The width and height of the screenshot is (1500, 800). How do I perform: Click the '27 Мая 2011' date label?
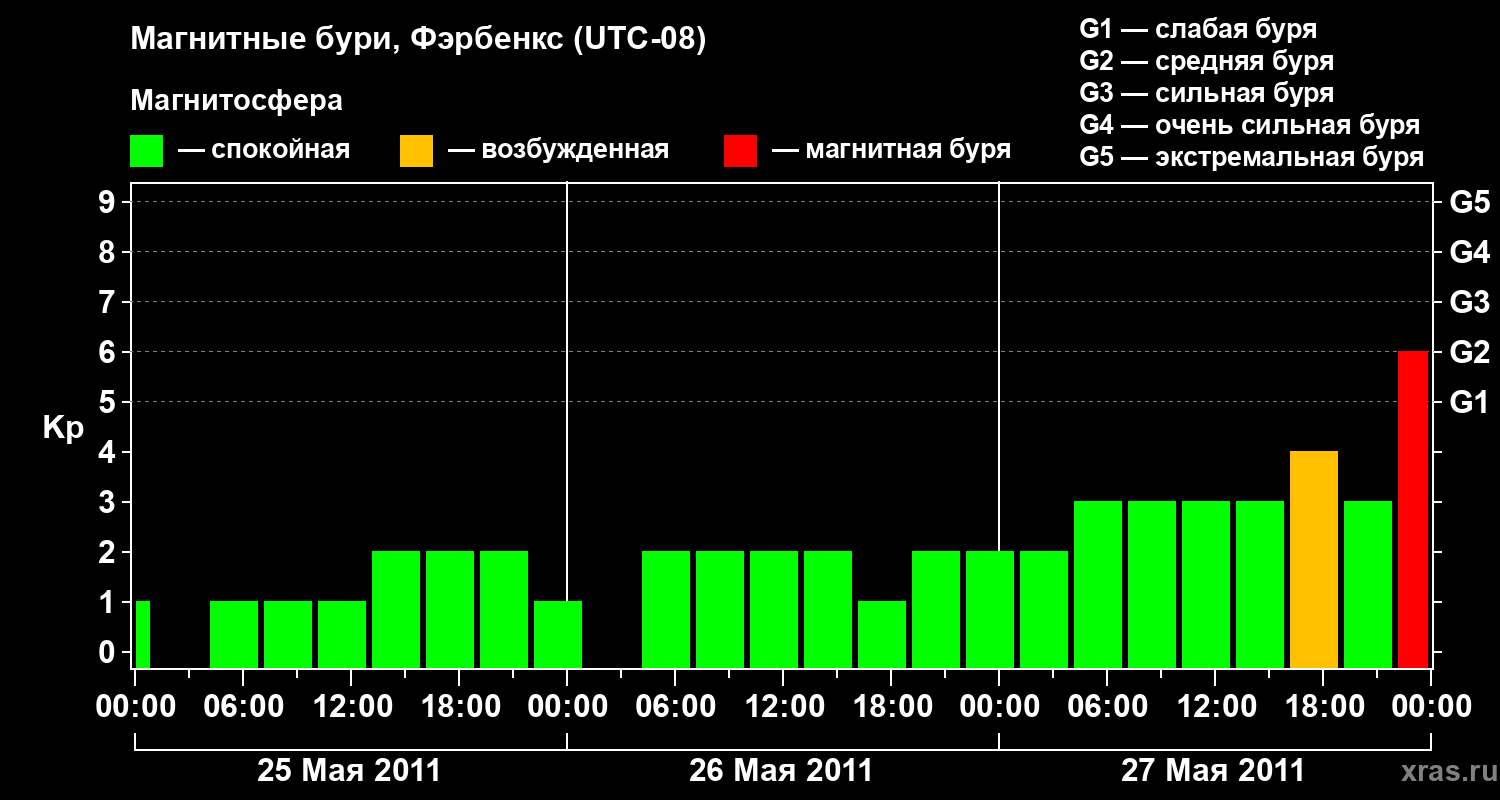tap(1213, 770)
